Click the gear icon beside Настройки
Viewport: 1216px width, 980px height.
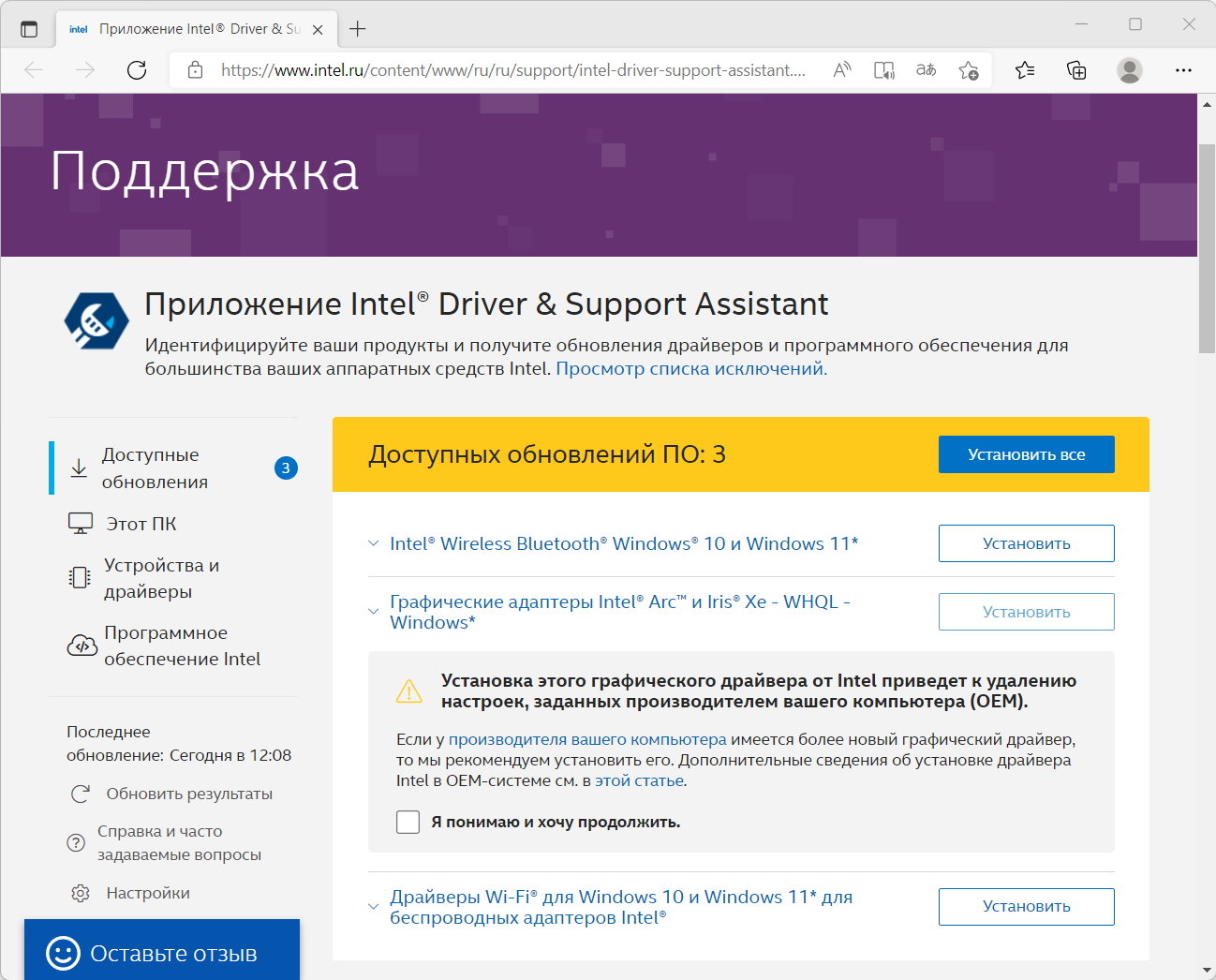81,893
